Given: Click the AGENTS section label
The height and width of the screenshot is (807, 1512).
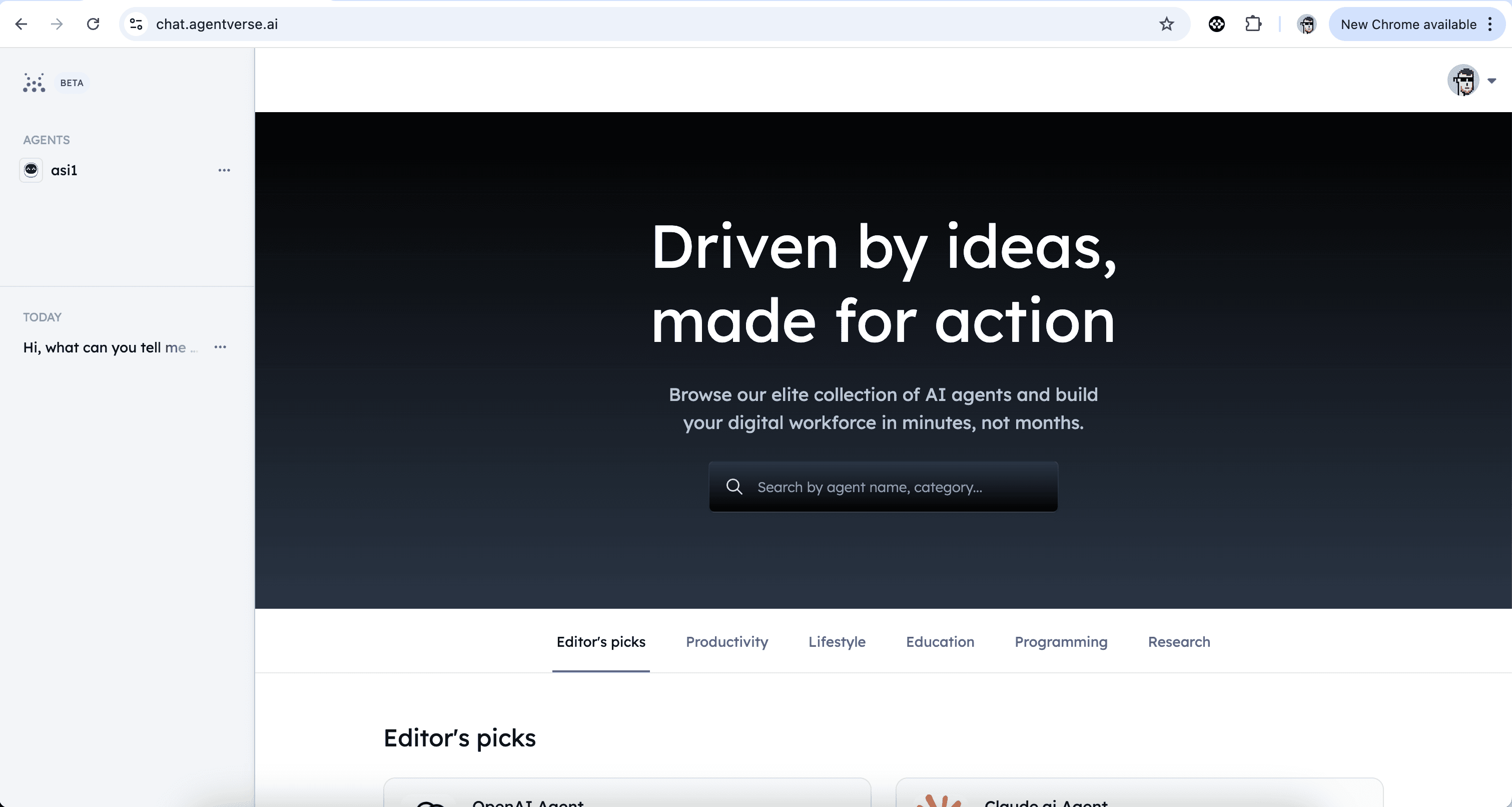Looking at the screenshot, I should 47,140.
